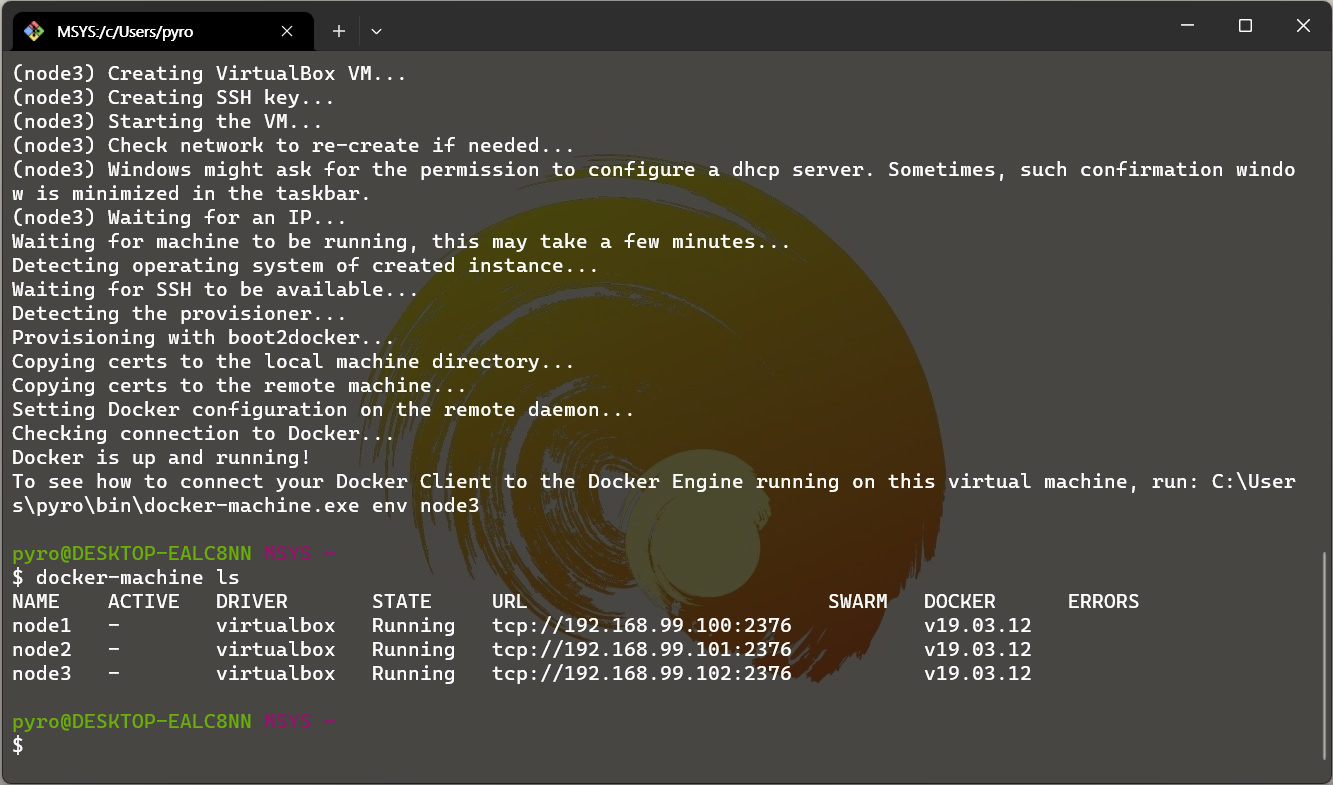
Task: Click the STATE column header
Action: point(402,602)
